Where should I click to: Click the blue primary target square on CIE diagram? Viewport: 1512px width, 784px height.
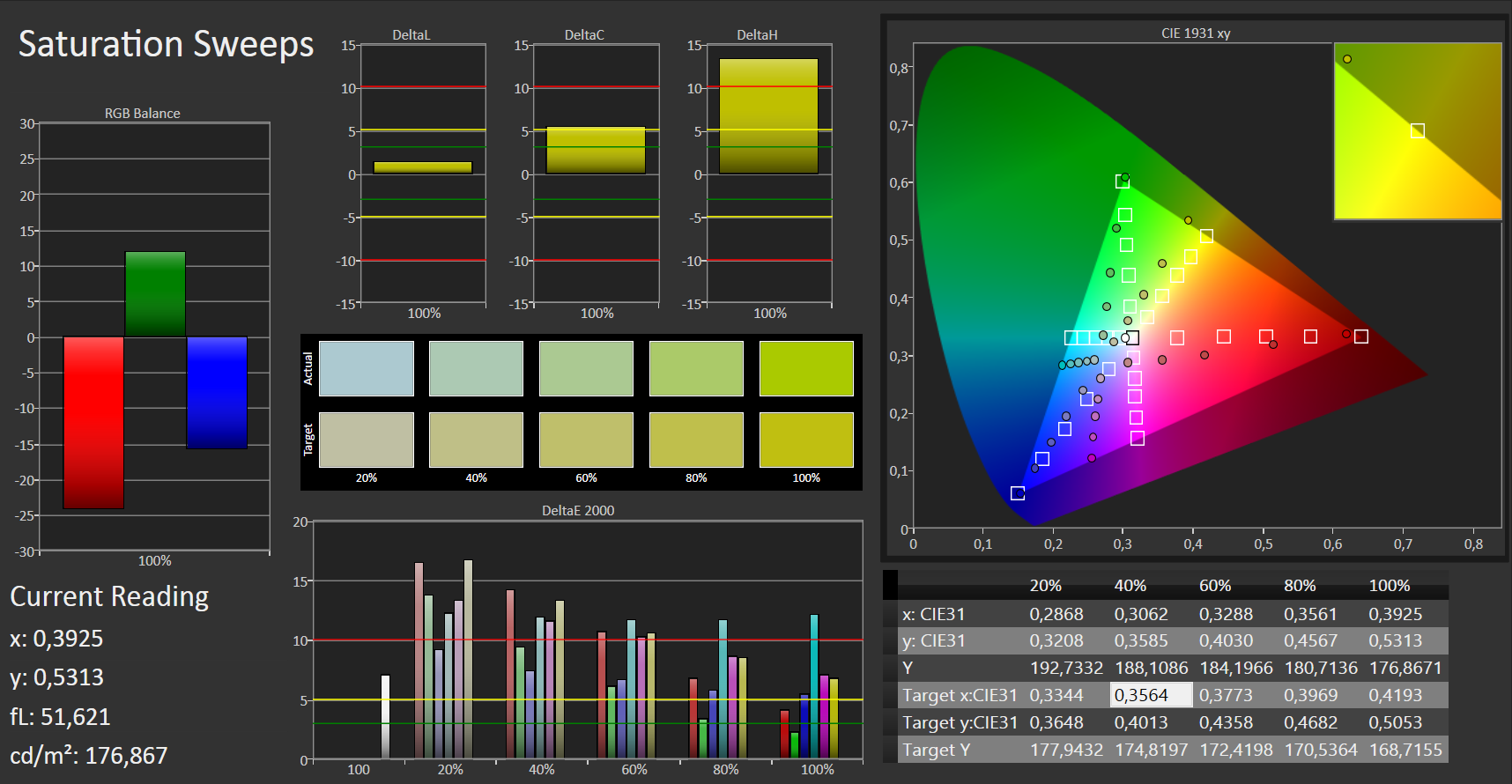coord(1018,493)
